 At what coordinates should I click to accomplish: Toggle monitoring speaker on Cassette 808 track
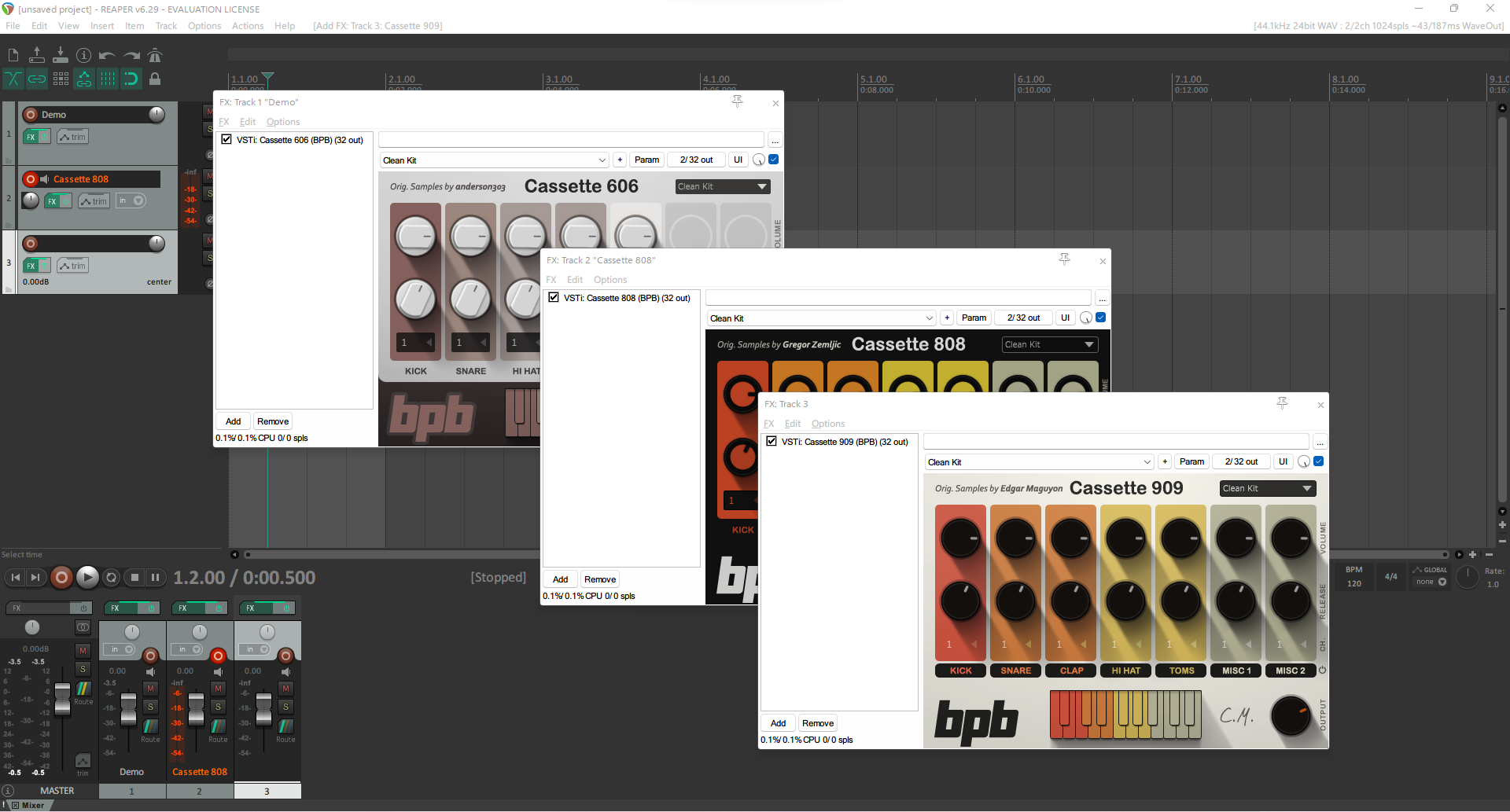pos(45,179)
